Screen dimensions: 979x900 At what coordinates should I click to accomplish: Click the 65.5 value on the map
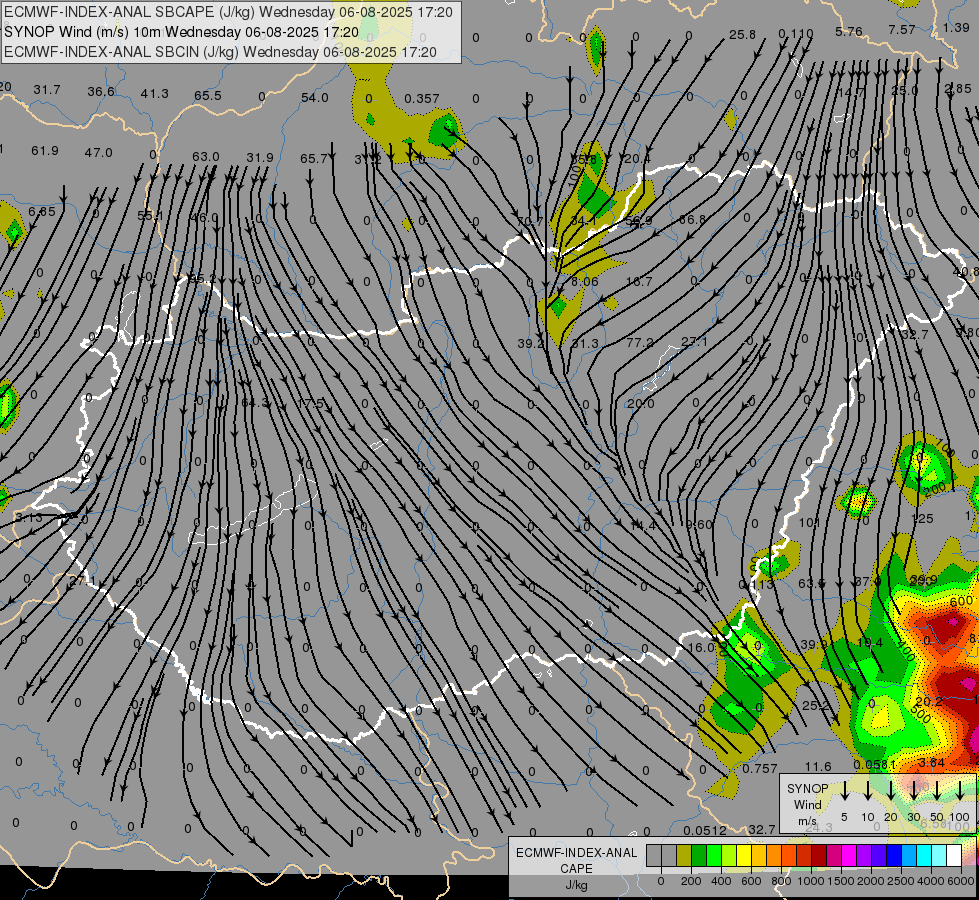208,96
